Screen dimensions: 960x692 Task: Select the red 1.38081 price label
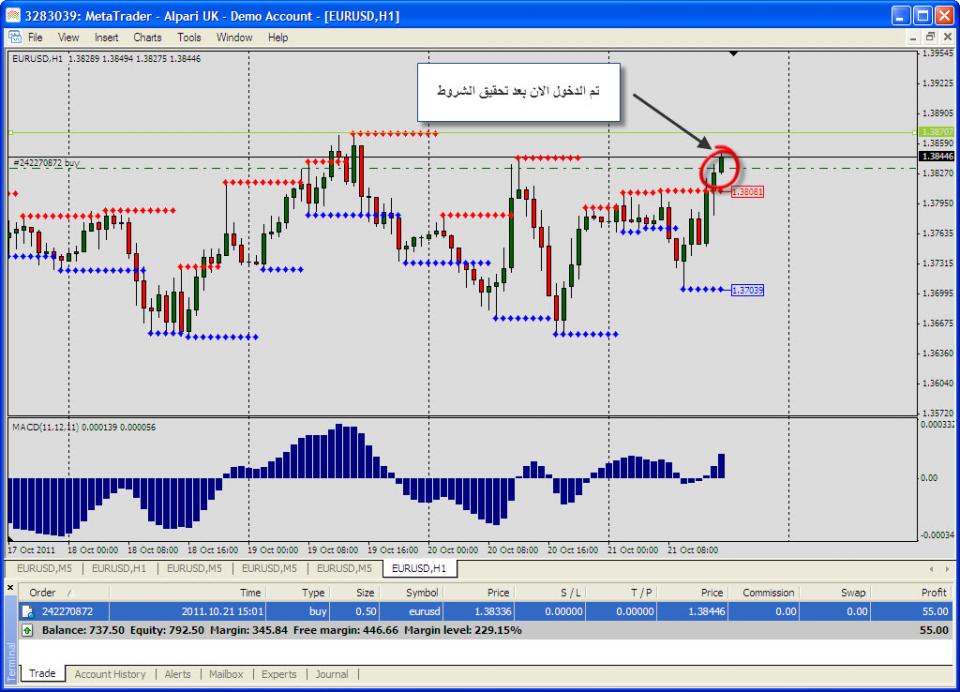pyautogui.click(x=747, y=191)
